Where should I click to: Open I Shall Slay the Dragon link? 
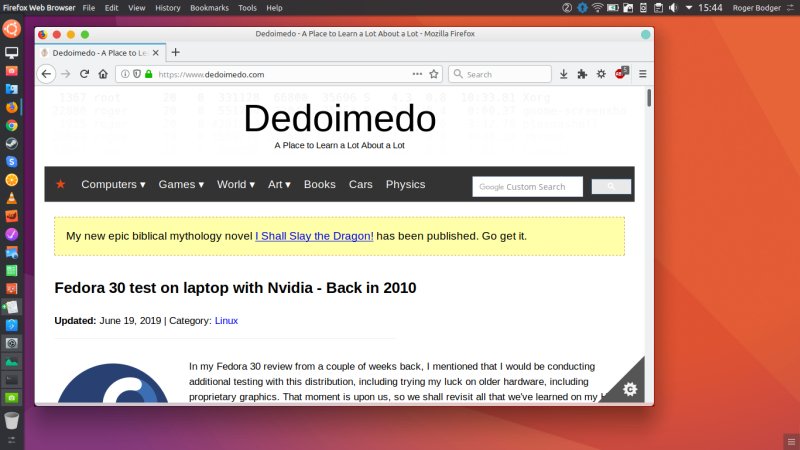pyautogui.click(x=314, y=236)
